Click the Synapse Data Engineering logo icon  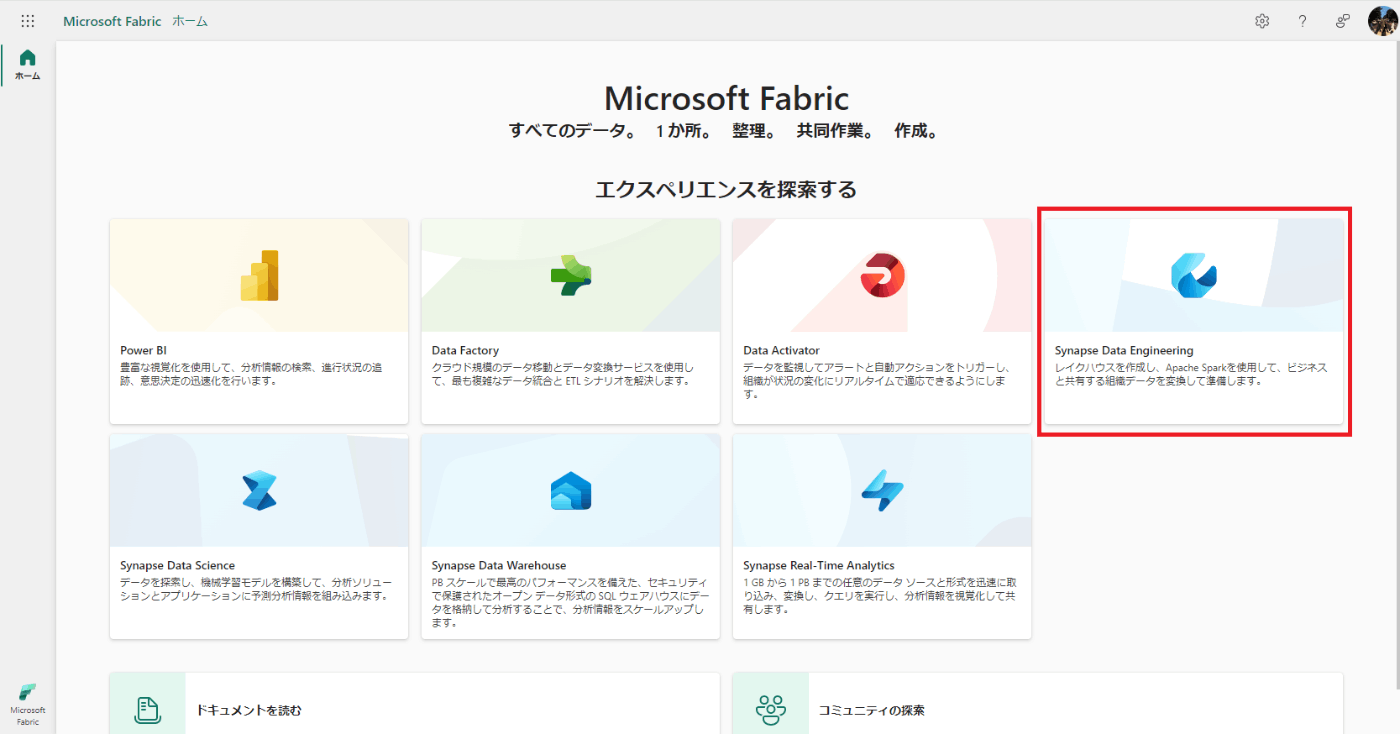pyautogui.click(x=1194, y=276)
